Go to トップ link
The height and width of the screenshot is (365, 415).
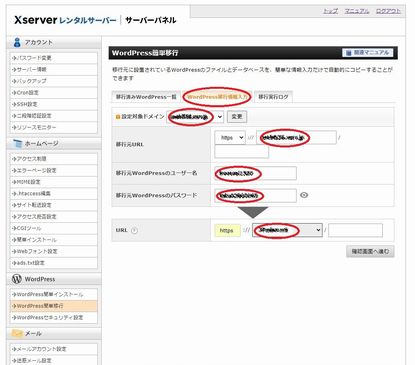tap(330, 11)
